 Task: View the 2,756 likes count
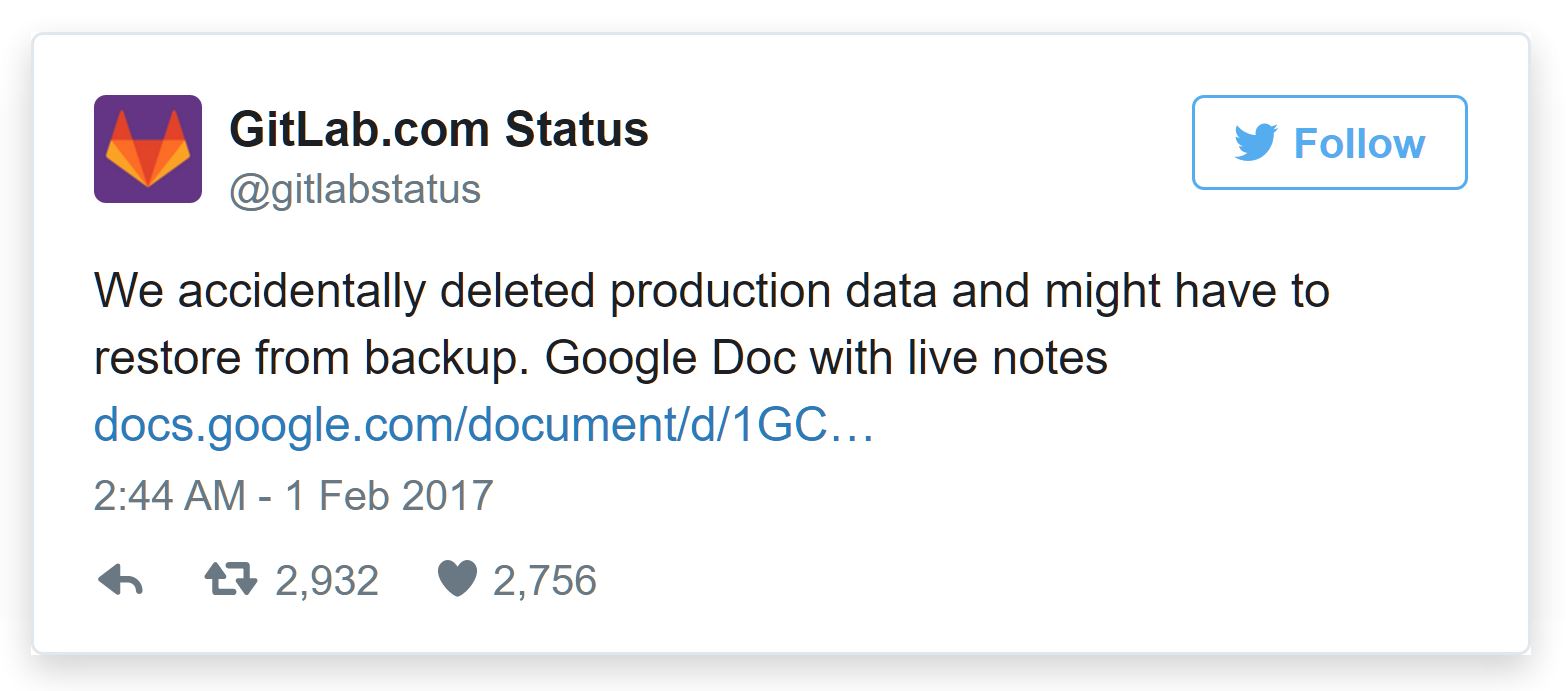coord(545,581)
